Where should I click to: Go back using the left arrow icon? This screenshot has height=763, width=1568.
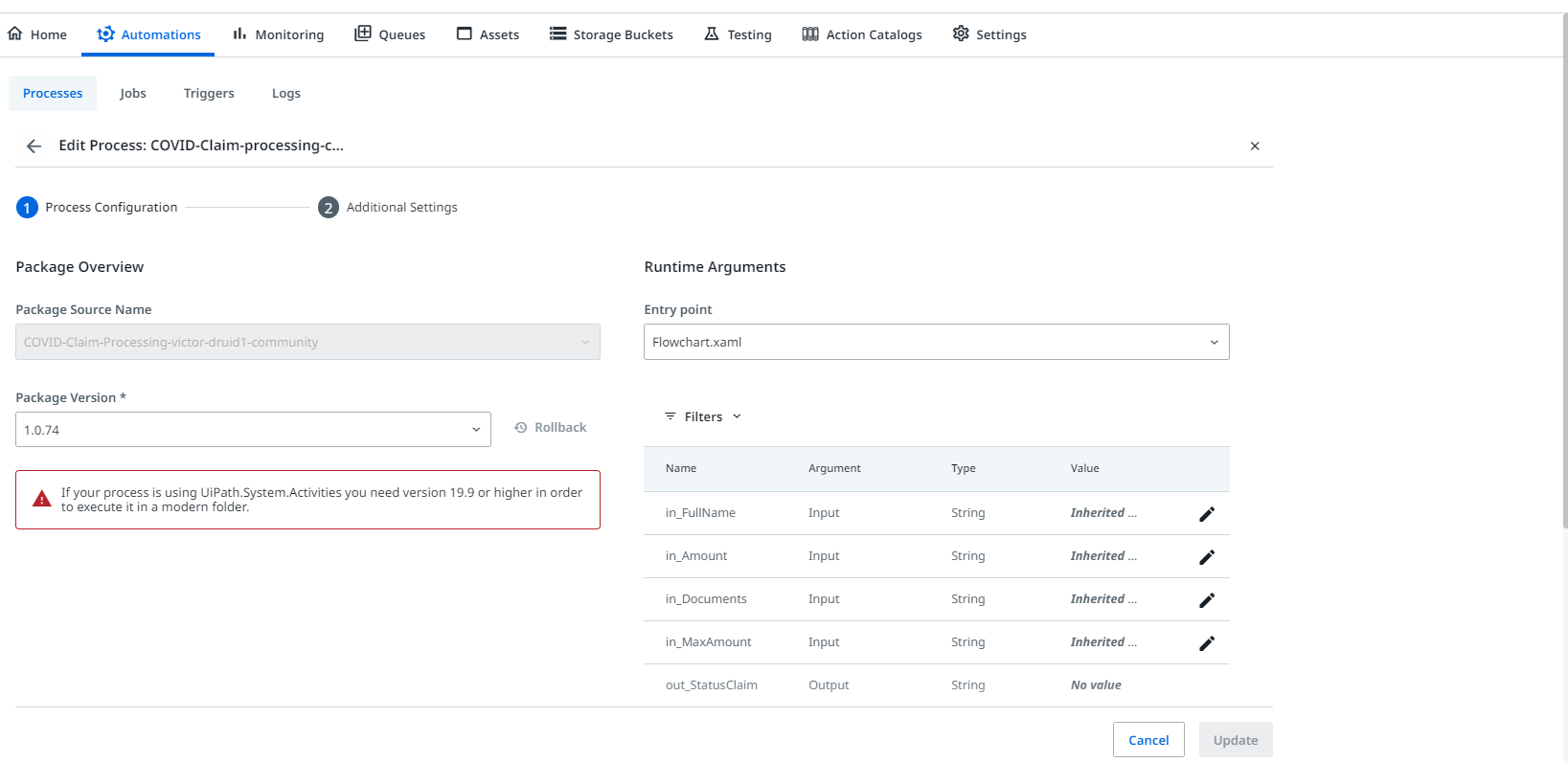(34, 146)
